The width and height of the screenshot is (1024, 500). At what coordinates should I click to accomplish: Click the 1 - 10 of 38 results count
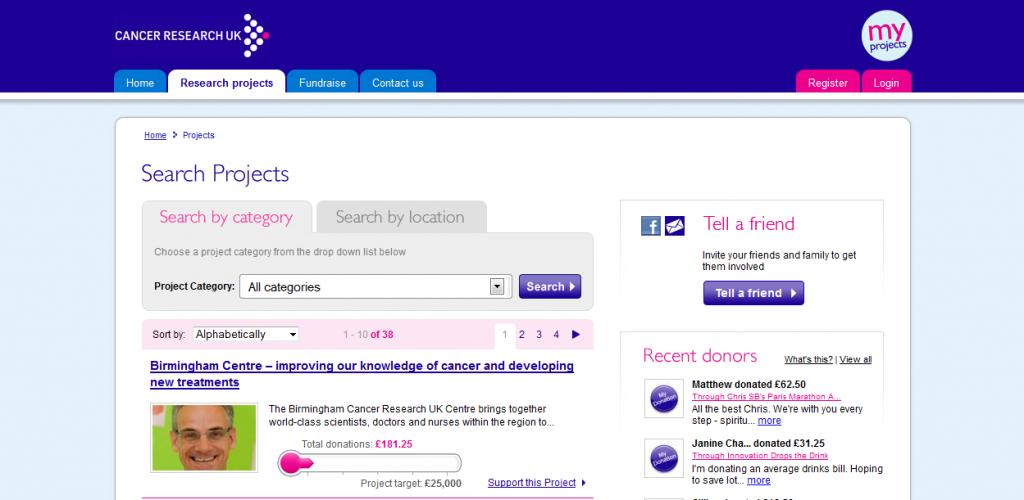pyautogui.click(x=368, y=334)
